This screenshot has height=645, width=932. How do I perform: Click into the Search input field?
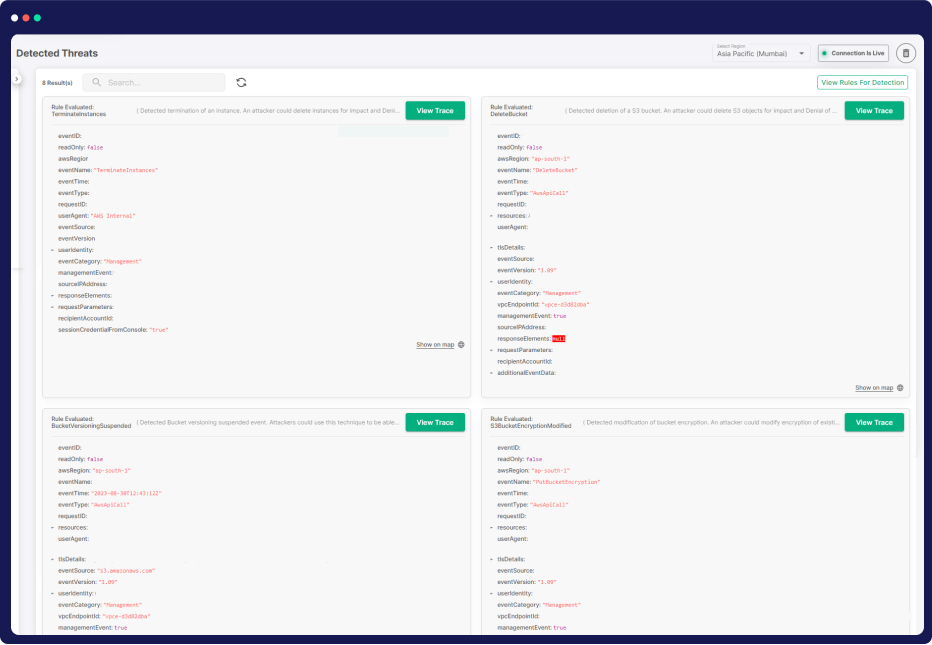[x=160, y=82]
